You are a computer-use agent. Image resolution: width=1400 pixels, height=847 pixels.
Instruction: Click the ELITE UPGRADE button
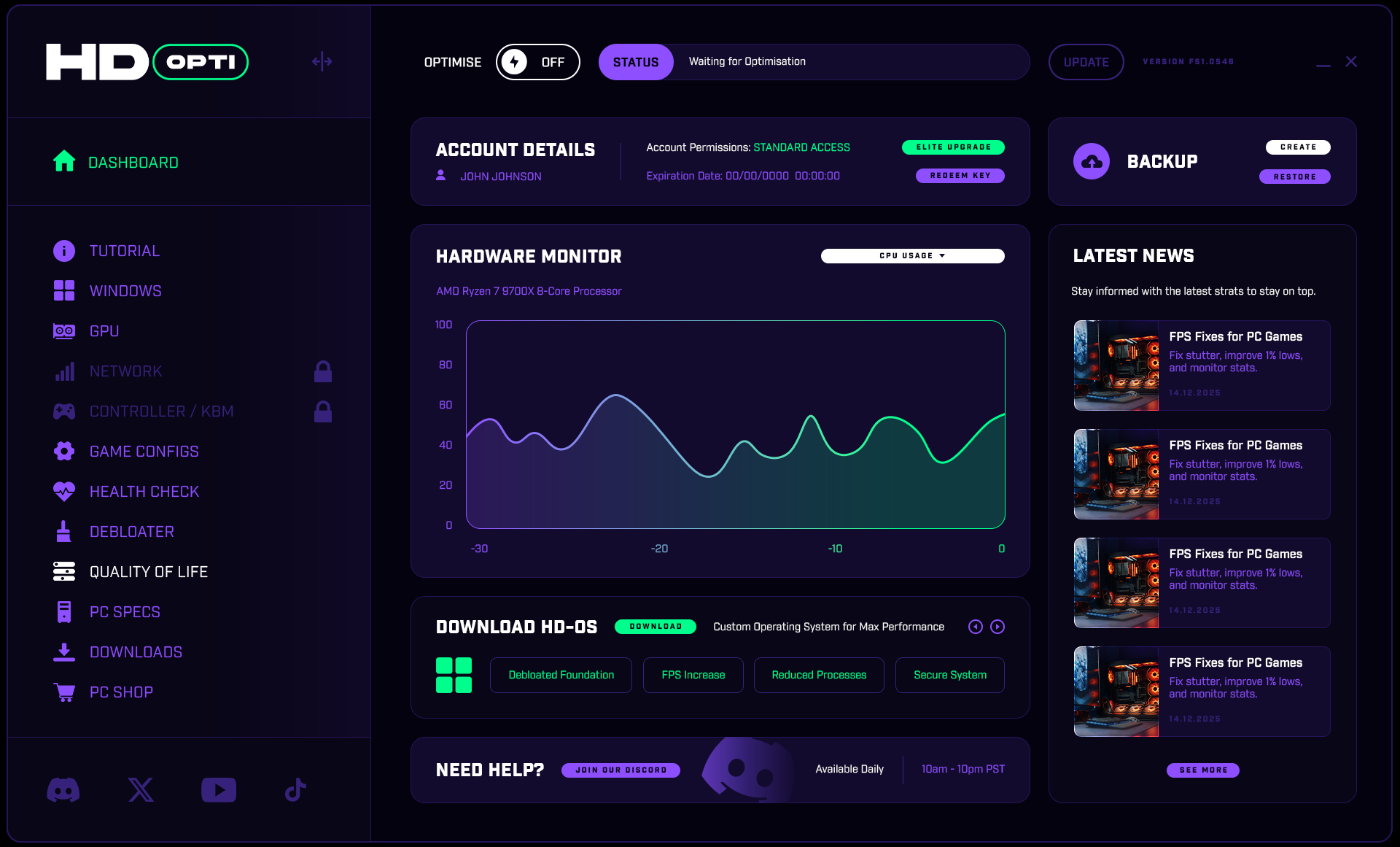(953, 147)
